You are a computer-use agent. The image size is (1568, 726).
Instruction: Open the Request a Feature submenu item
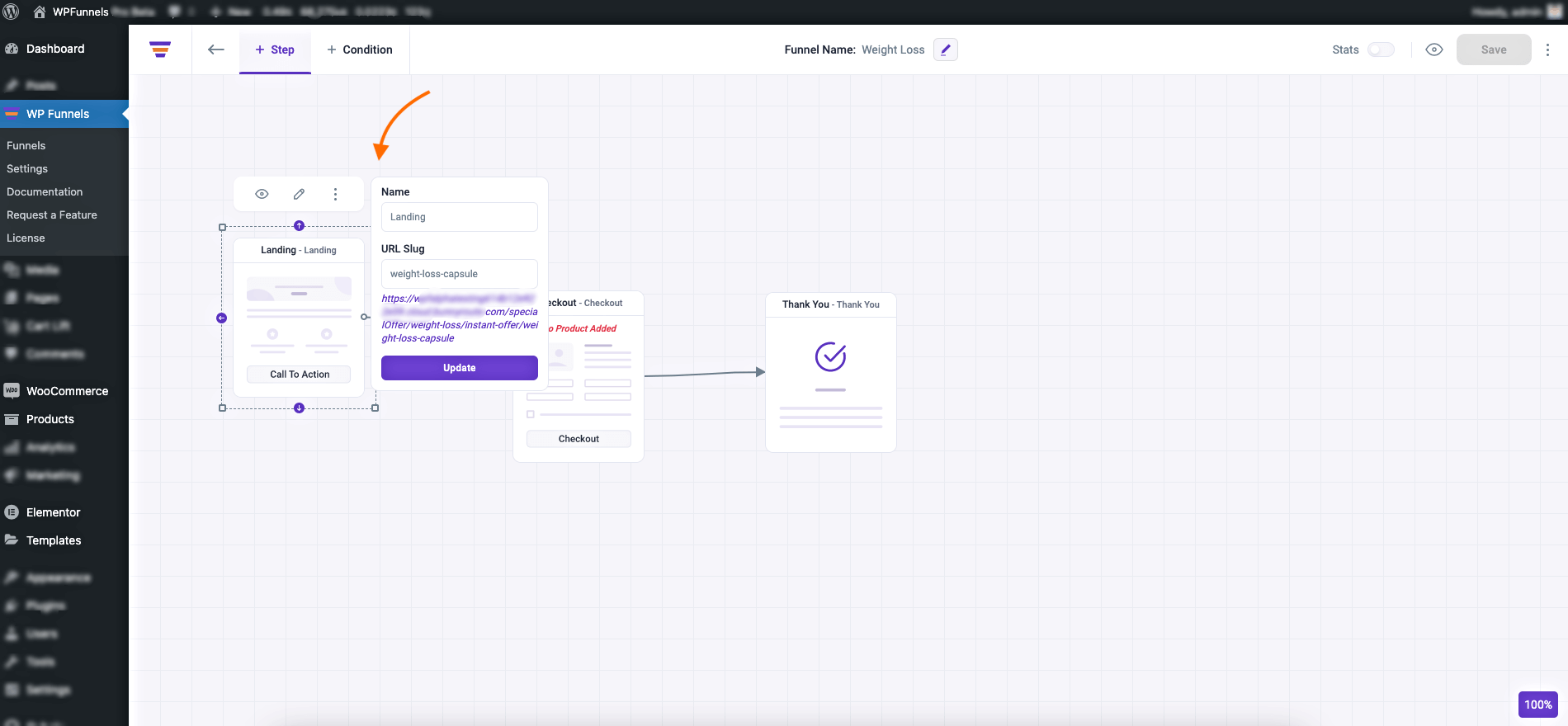click(x=52, y=214)
